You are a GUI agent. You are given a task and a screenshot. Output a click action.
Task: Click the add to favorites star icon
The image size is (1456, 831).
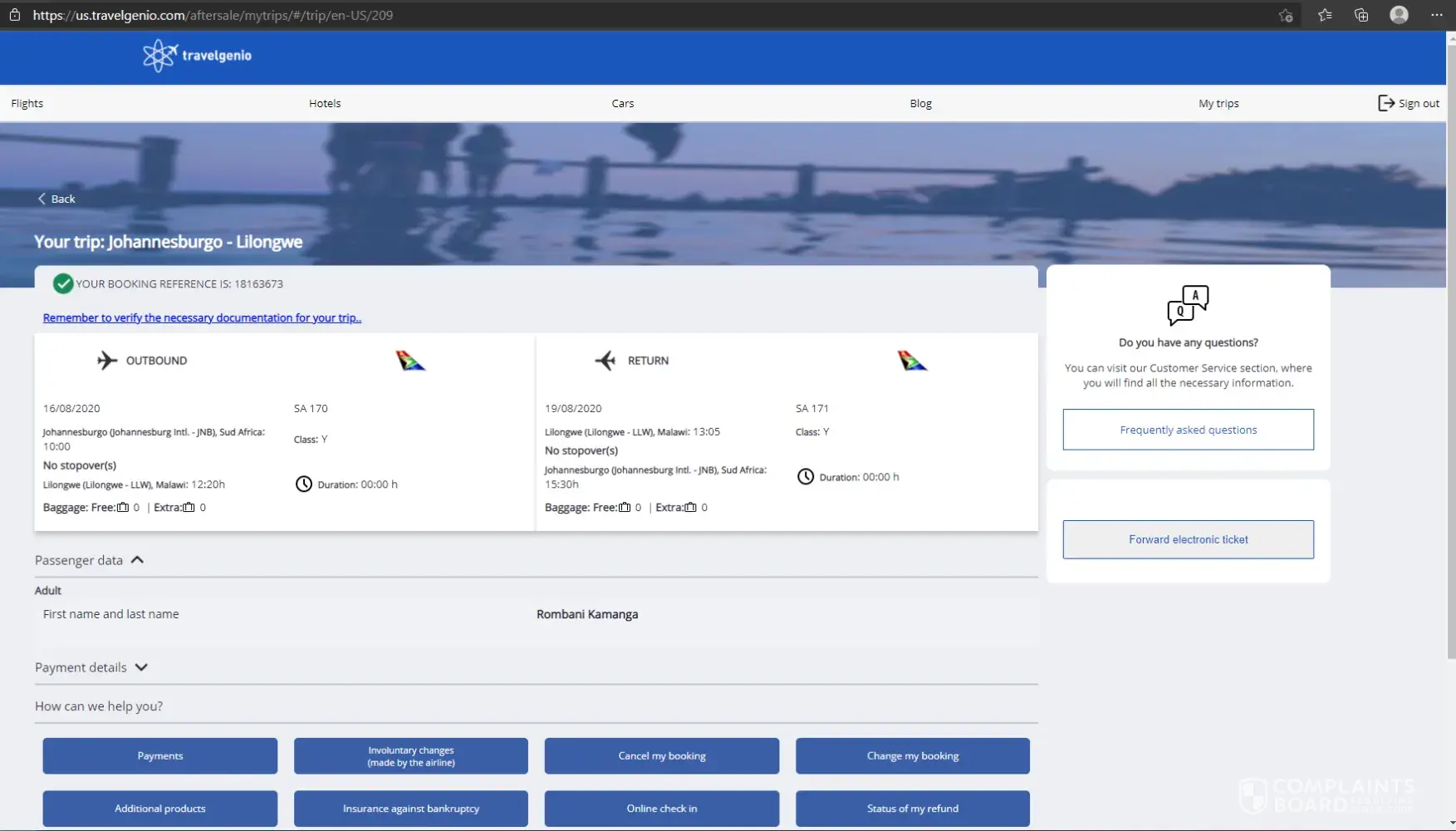(1286, 15)
